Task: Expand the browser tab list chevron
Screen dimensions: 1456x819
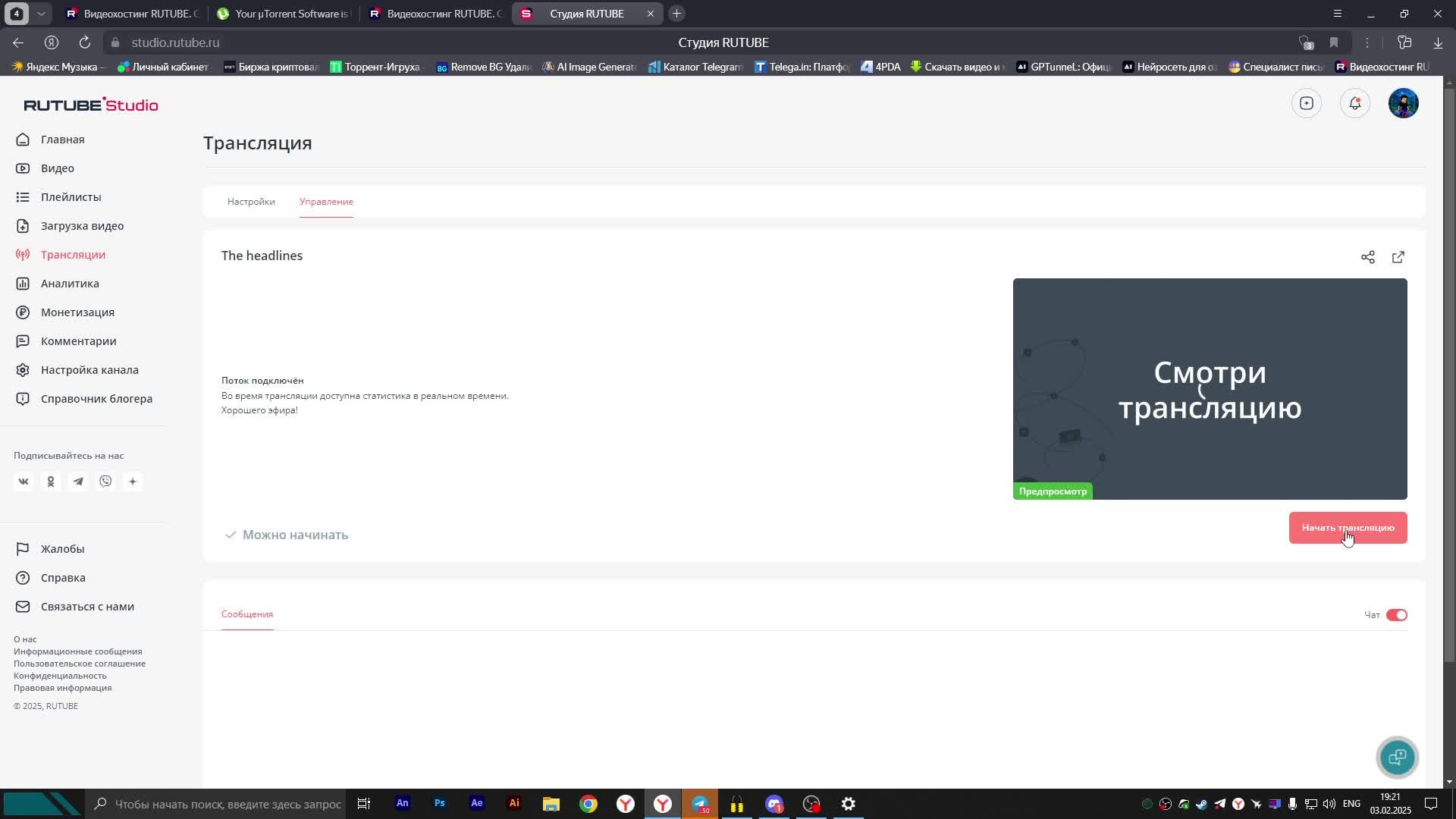Action: [x=41, y=14]
